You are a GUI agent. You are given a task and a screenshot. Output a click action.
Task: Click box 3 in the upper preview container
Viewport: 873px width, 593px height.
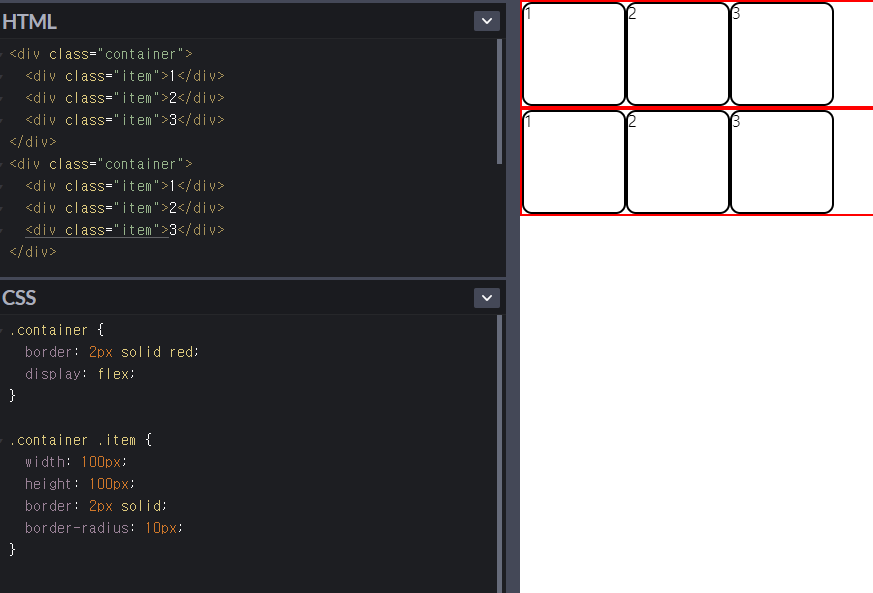[782, 54]
